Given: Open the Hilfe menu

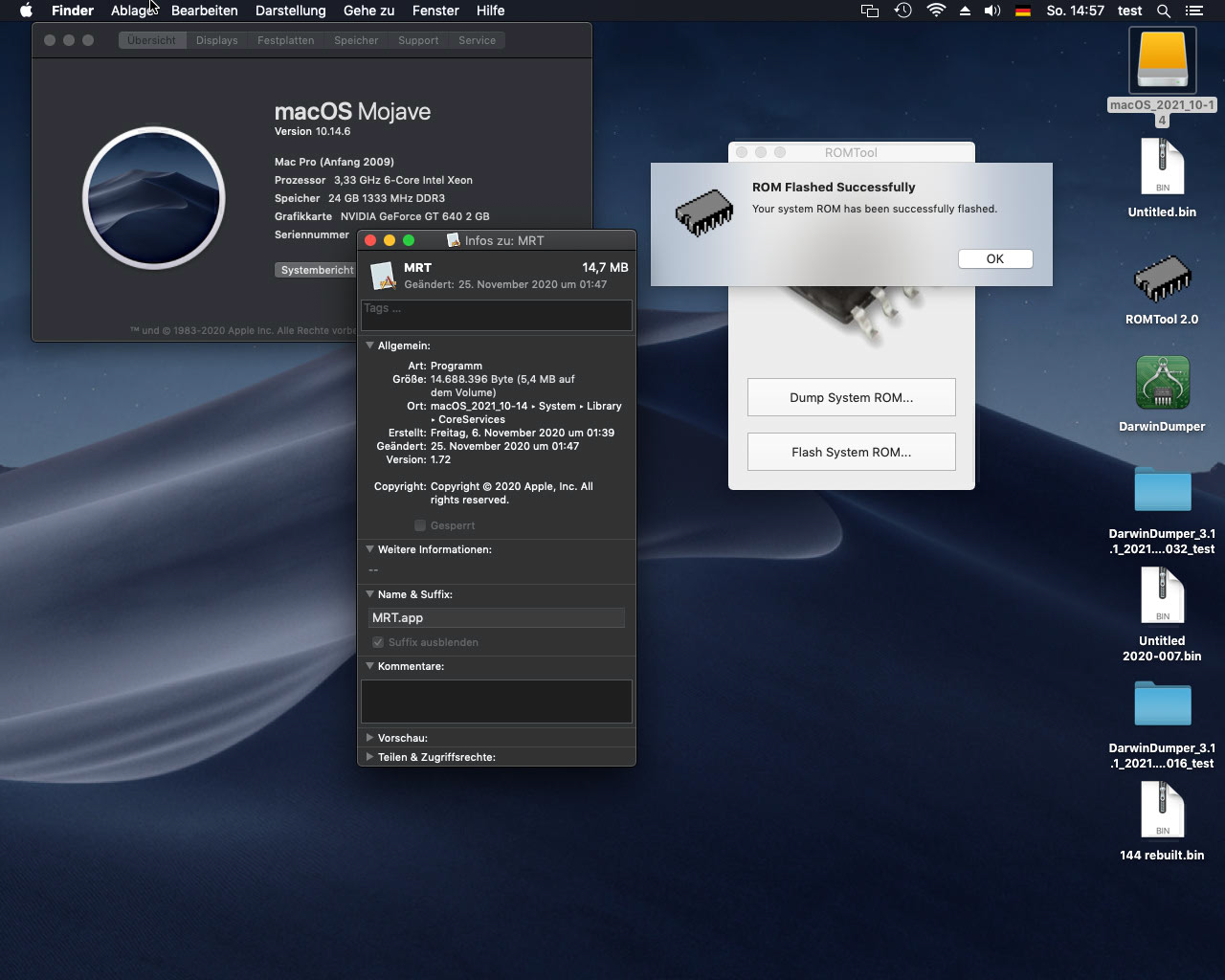Looking at the screenshot, I should (490, 11).
